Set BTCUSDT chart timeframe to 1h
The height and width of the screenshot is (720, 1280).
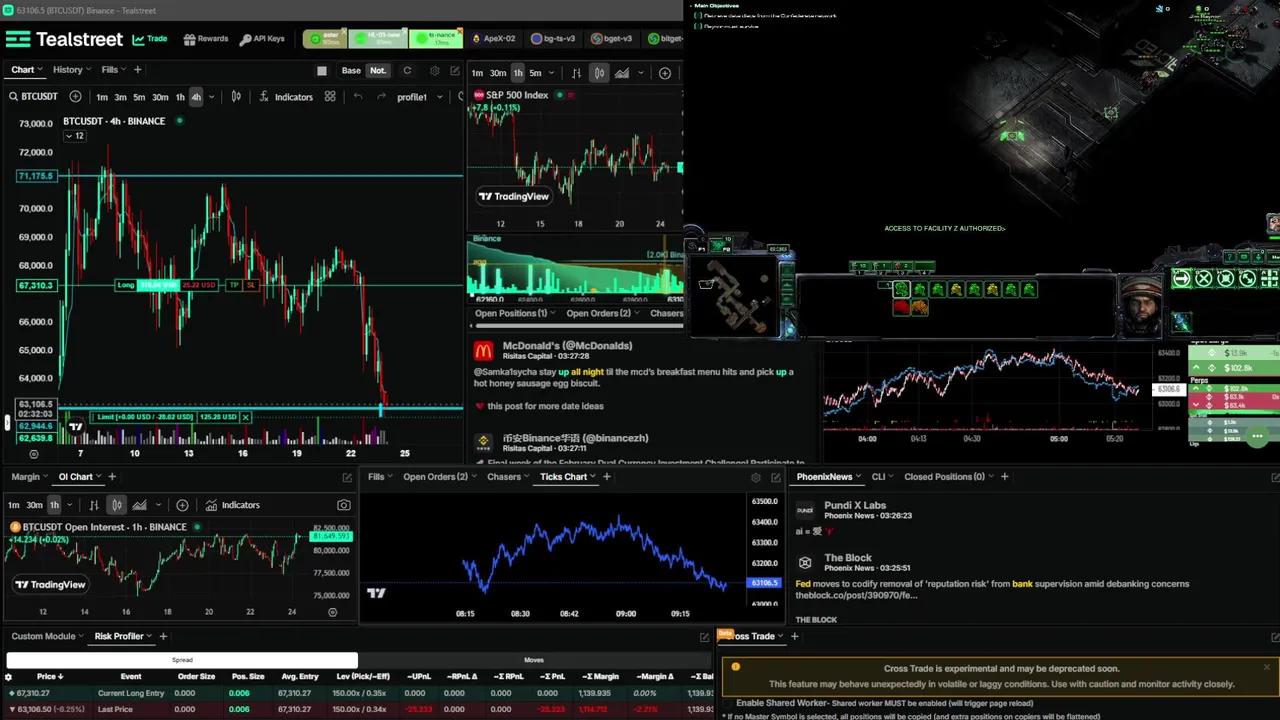(x=180, y=97)
